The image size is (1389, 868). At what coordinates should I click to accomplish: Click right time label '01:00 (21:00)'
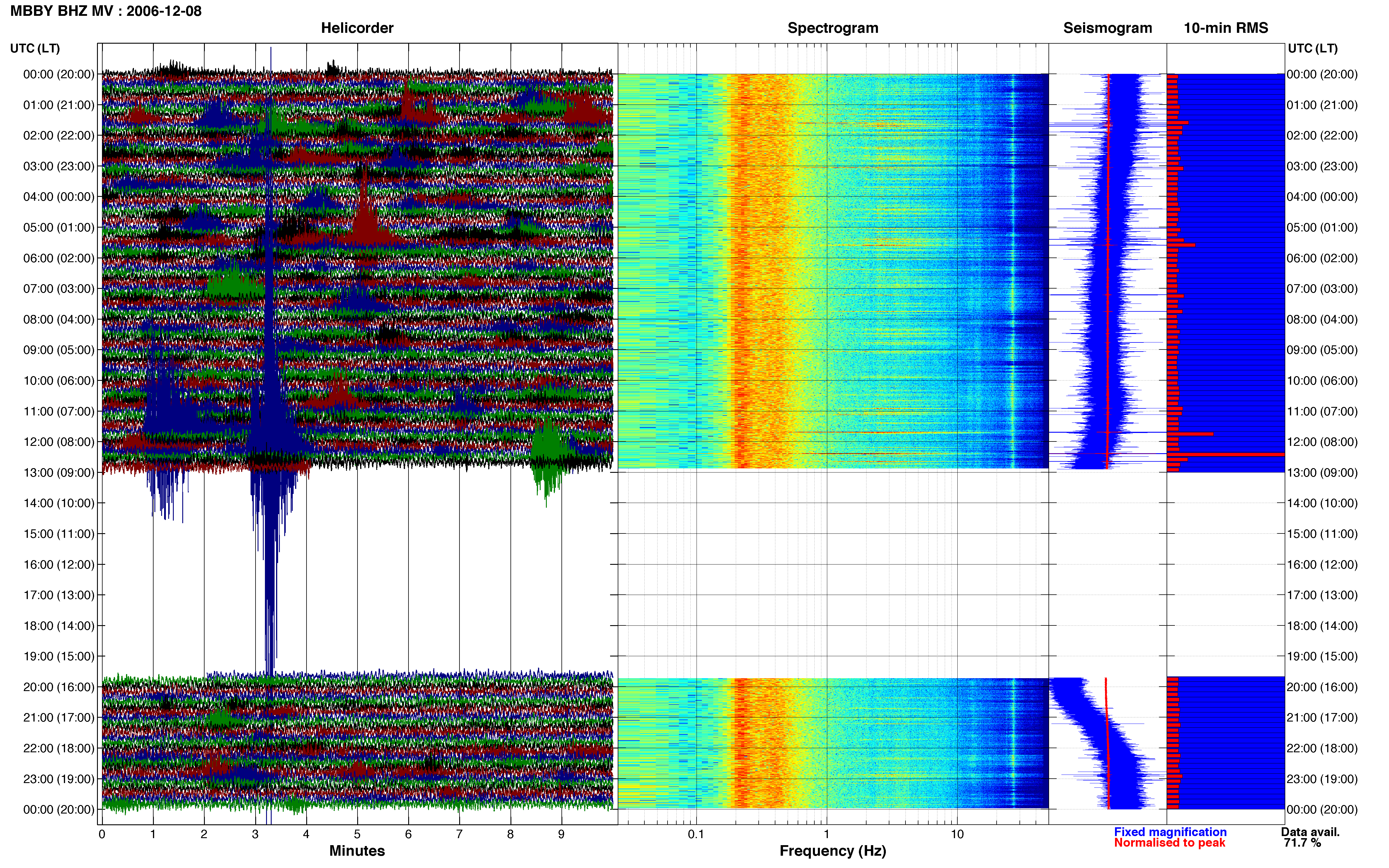(1322, 105)
